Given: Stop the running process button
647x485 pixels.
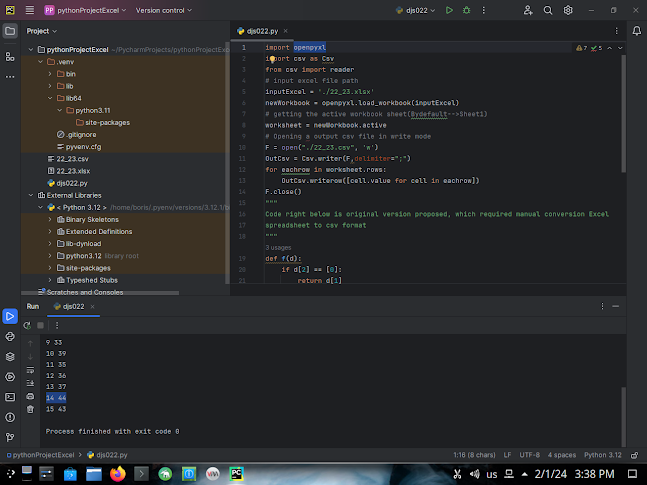Looking at the screenshot, I should coord(40,325).
